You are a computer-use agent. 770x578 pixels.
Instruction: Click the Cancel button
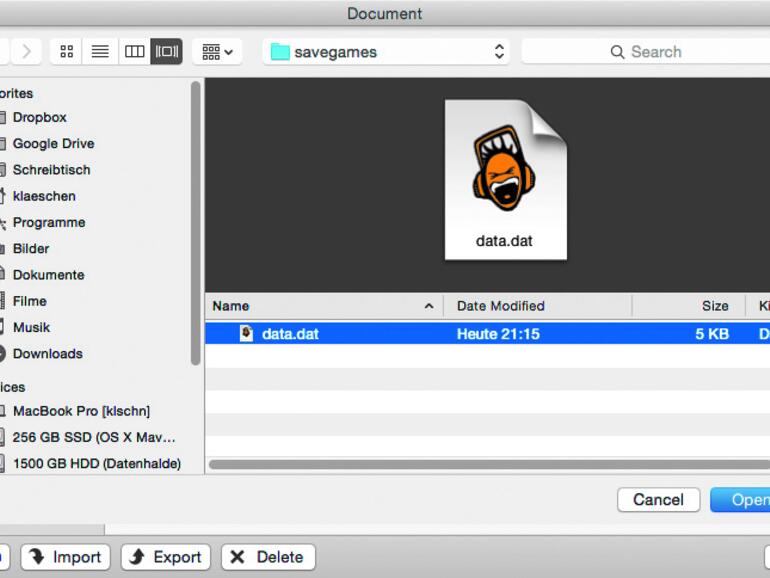(658, 499)
